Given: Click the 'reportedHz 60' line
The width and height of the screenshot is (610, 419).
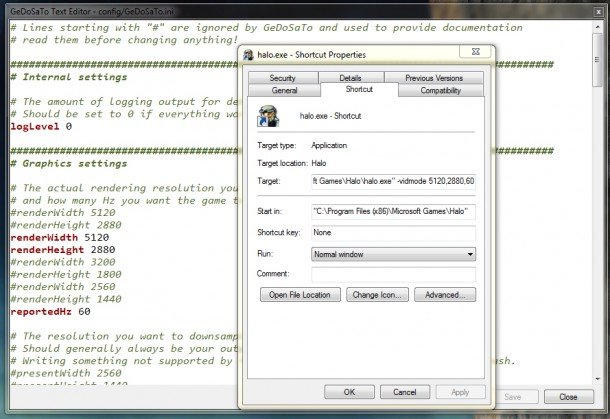Looking at the screenshot, I should click(x=50, y=312).
